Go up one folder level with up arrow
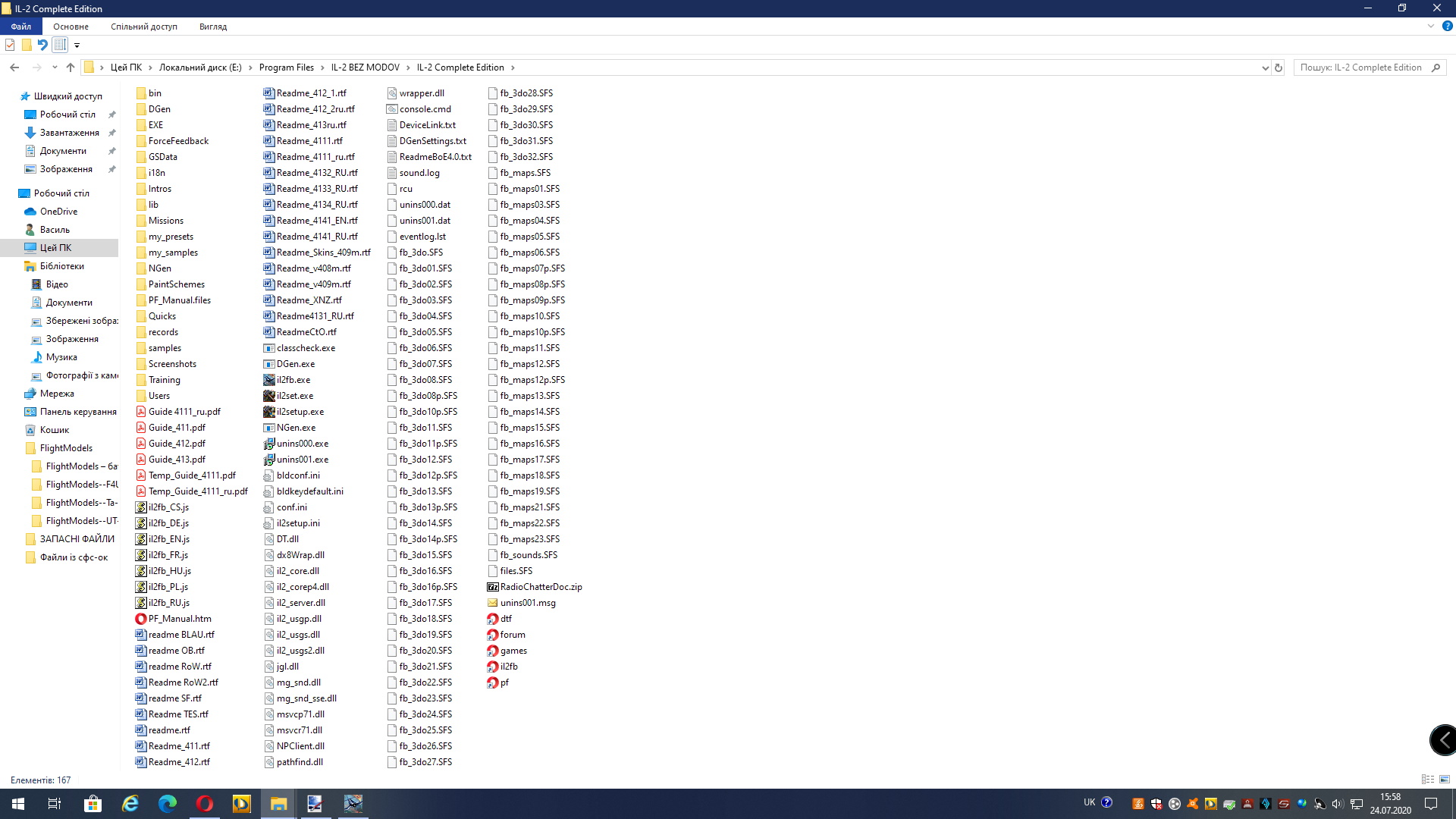Screen dimensions: 1456x819 71,67
